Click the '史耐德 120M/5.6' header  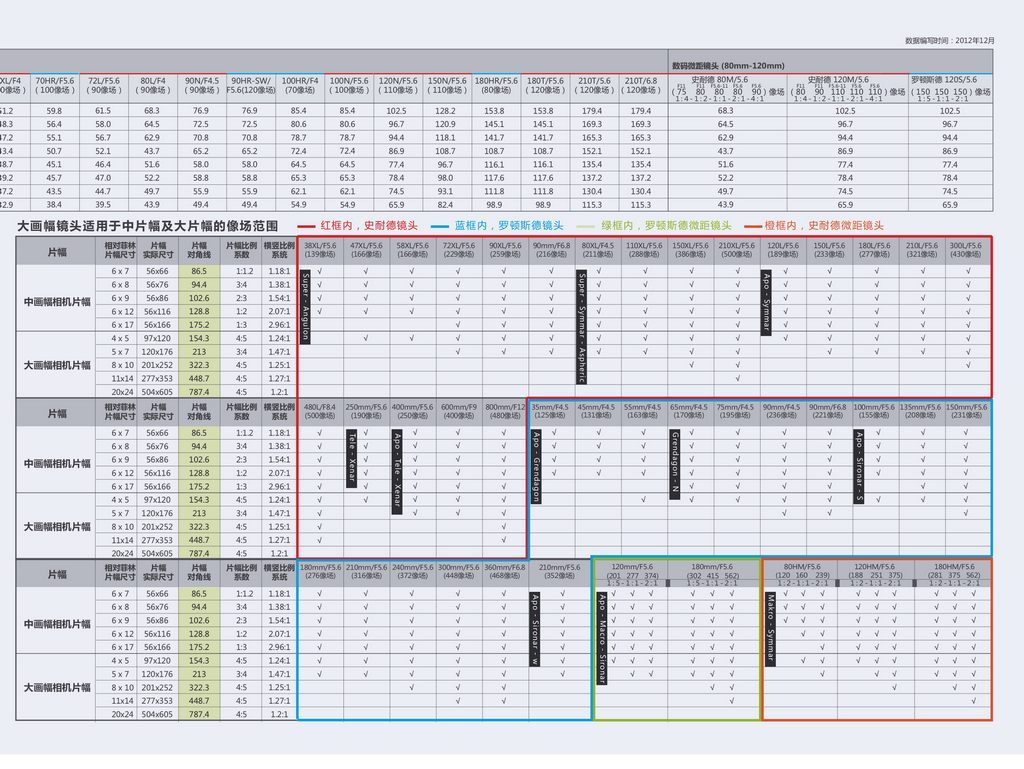[x=848, y=89]
